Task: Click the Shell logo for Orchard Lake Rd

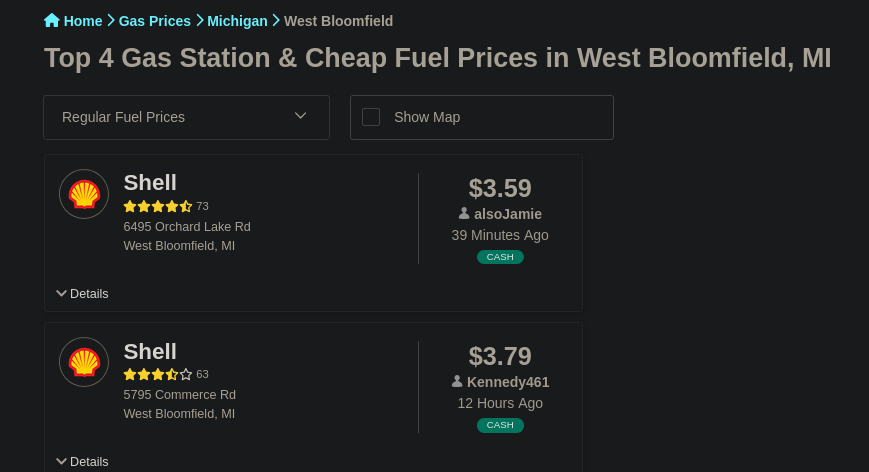Action: click(84, 194)
